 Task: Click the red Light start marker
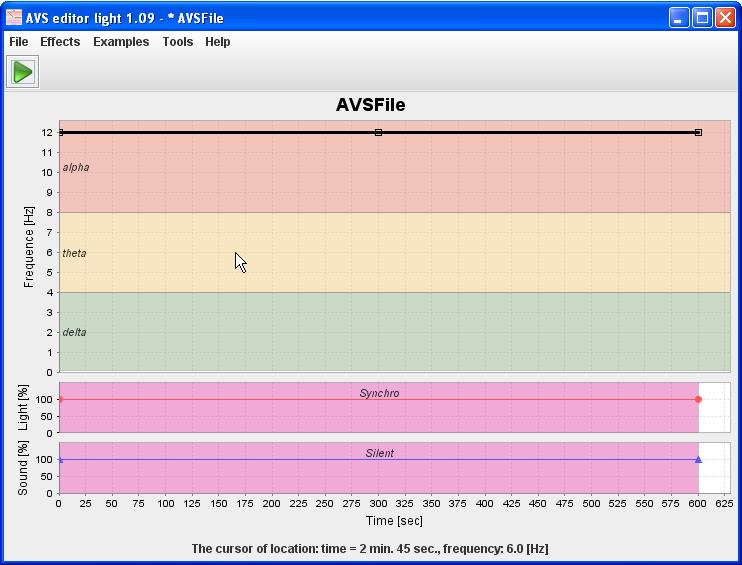coord(60,399)
